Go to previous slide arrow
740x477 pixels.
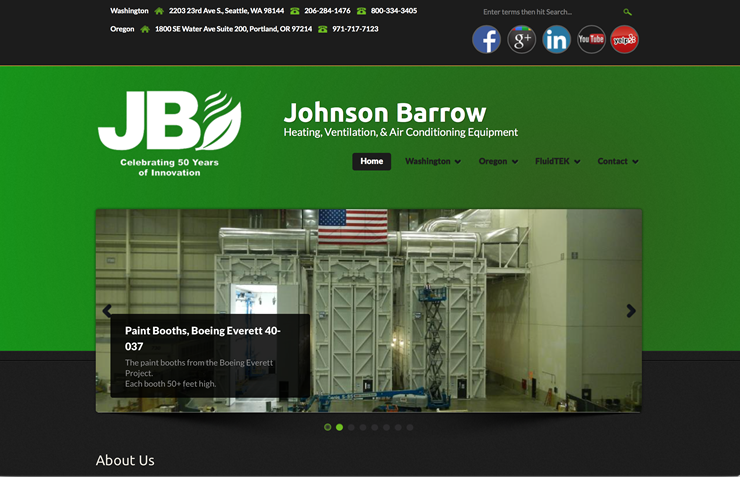click(x=107, y=310)
